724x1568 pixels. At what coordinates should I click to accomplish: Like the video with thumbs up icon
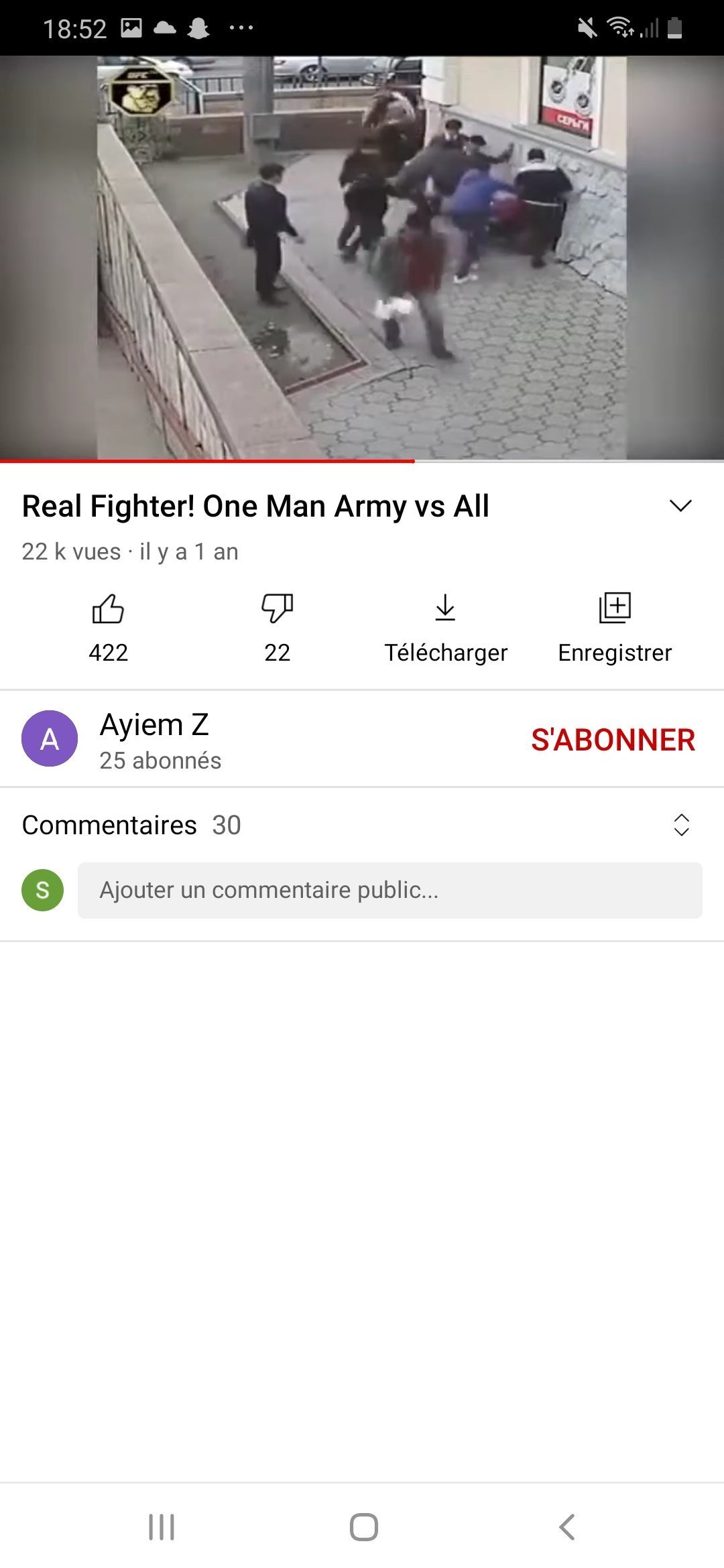pyautogui.click(x=108, y=608)
